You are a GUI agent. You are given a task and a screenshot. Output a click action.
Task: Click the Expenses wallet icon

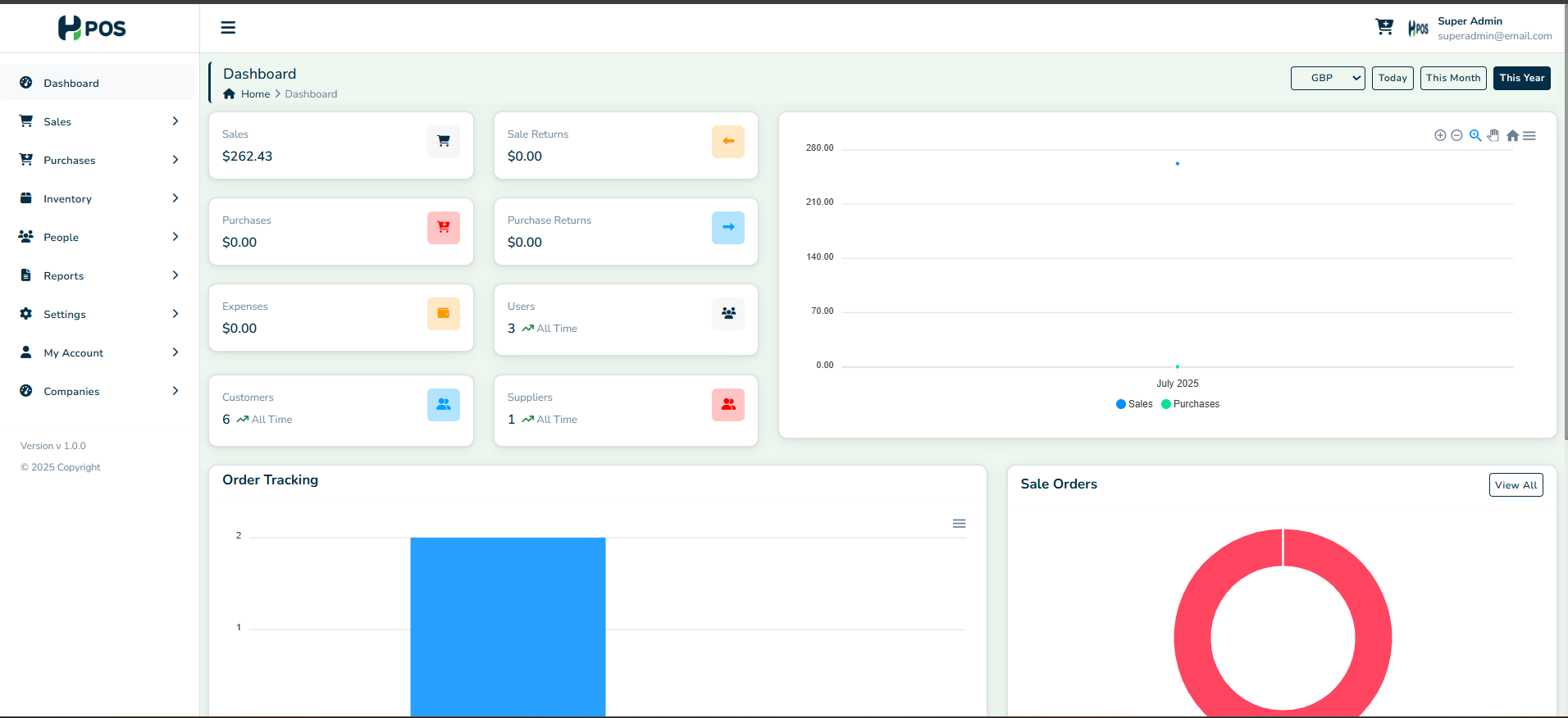pos(444,313)
